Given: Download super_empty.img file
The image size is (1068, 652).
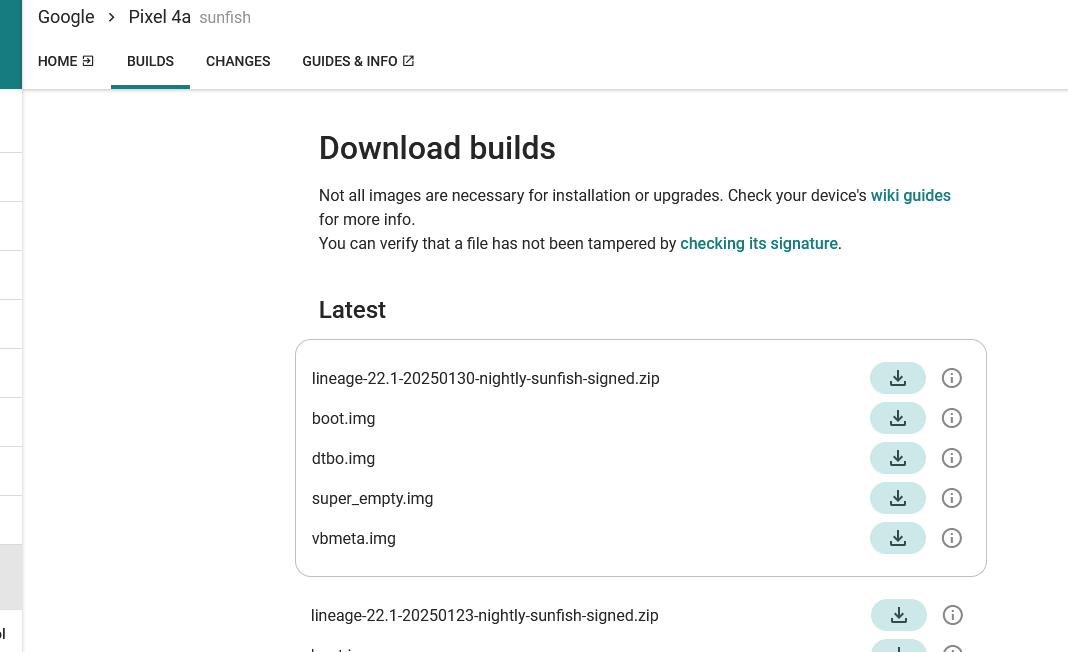Looking at the screenshot, I should [x=897, y=498].
